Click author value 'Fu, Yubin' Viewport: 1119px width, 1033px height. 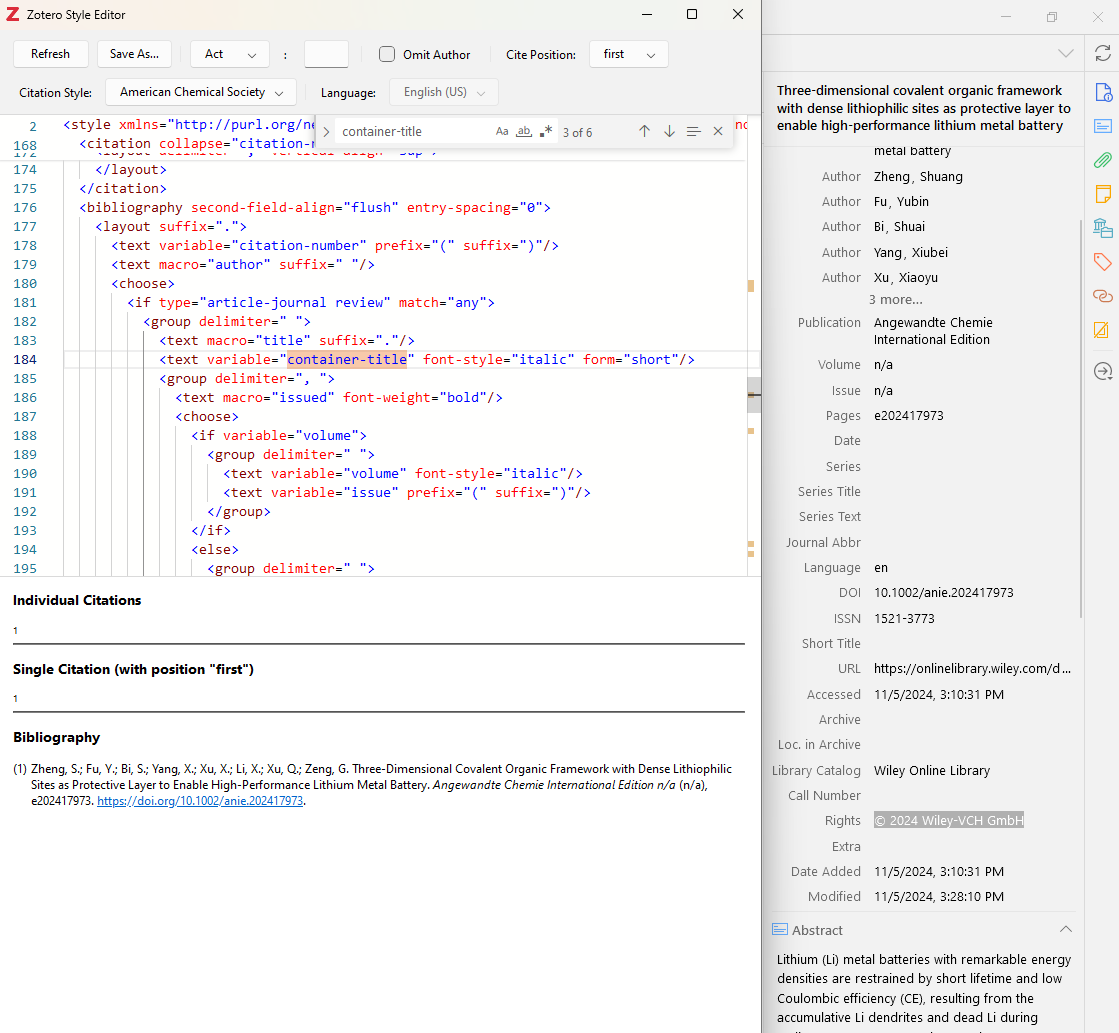pos(901,202)
